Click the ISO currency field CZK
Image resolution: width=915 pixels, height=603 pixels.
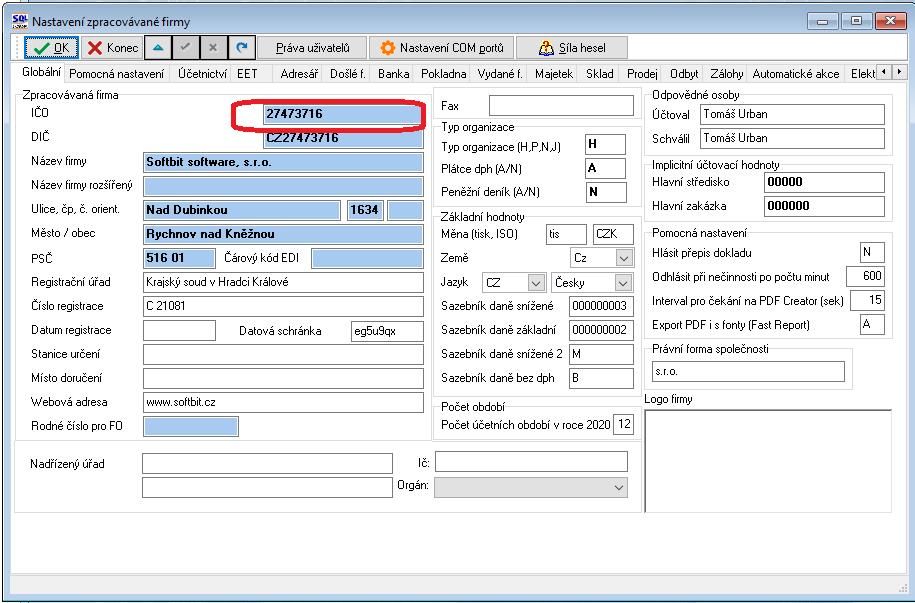click(613, 234)
